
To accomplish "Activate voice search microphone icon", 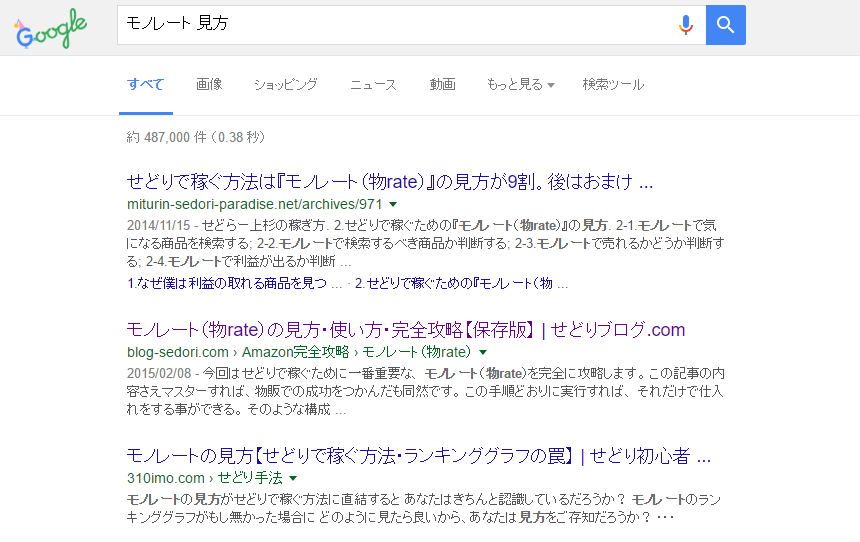I will point(686,25).
